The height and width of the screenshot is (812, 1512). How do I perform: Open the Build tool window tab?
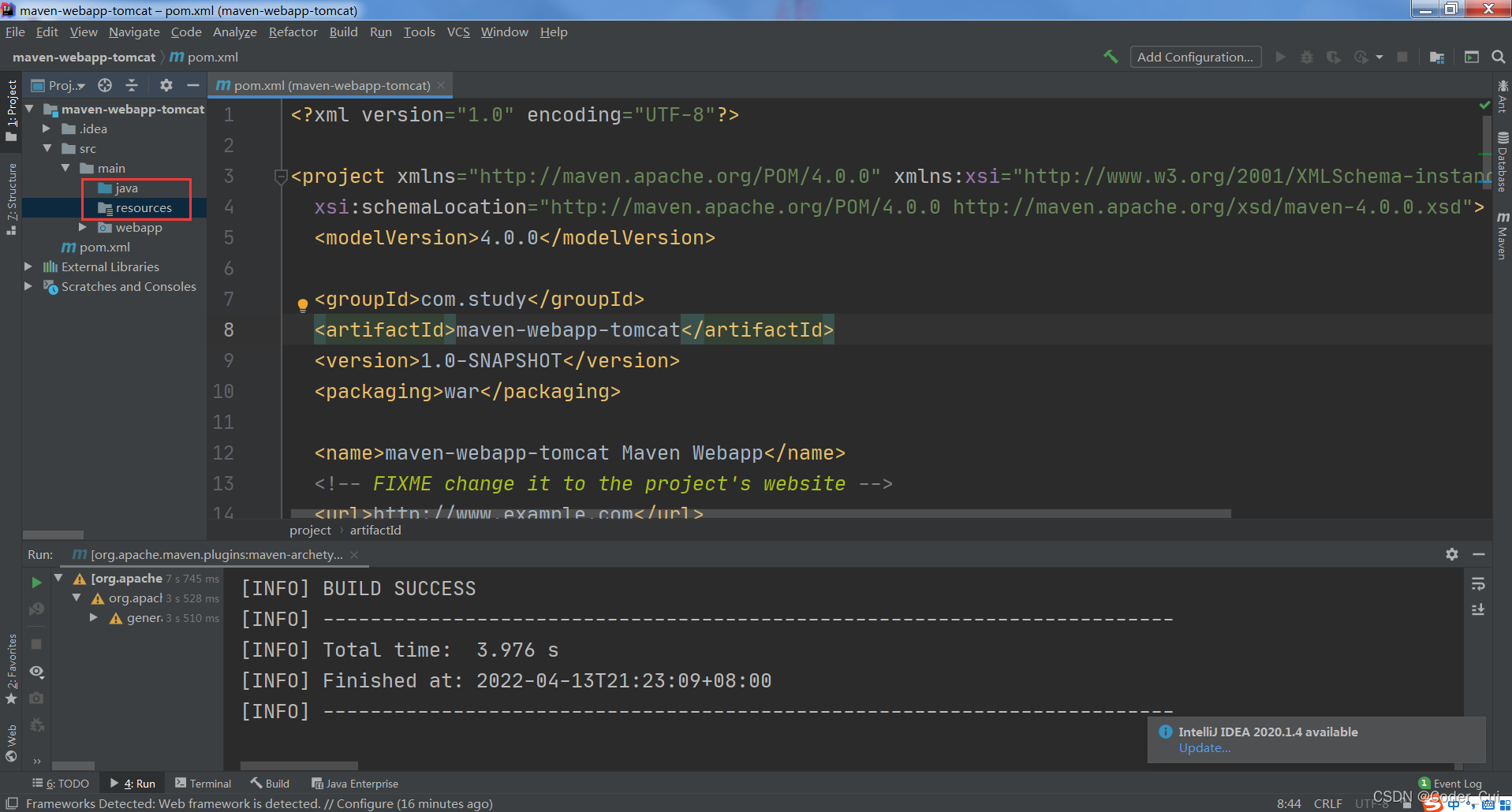click(x=270, y=784)
